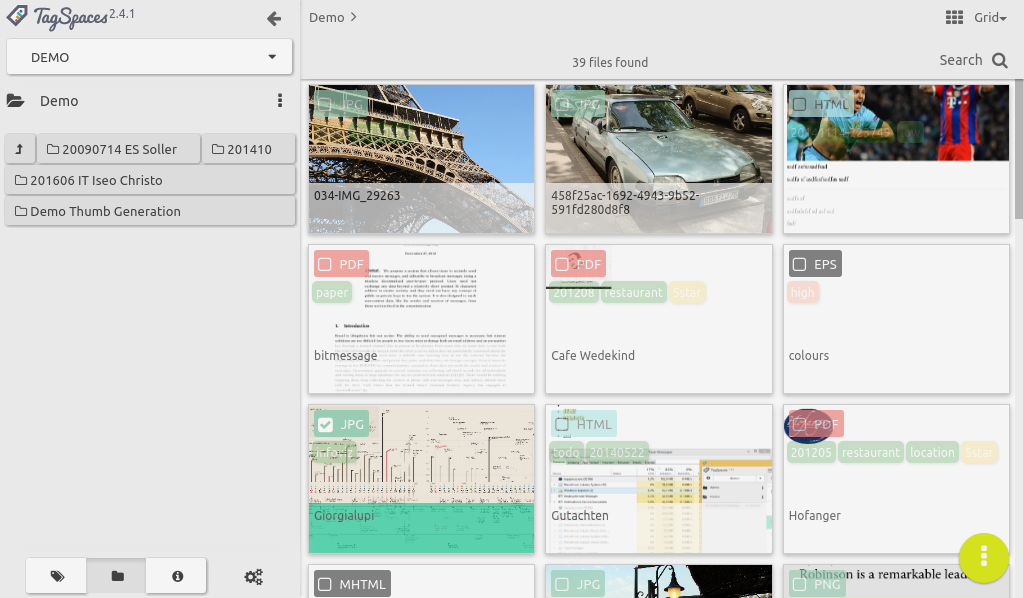Switch to the info panel tab
This screenshot has width=1024, height=598.
click(x=177, y=576)
